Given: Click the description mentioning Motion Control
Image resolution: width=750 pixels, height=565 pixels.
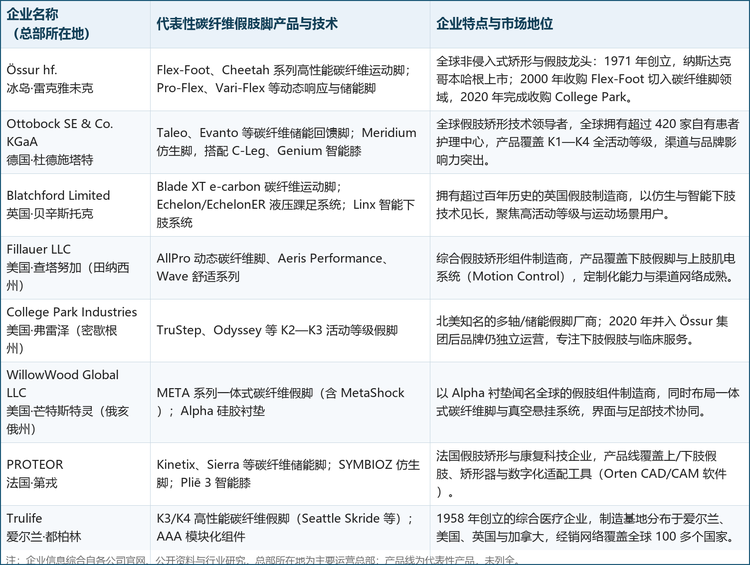Looking at the screenshot, I should (589, 268).
